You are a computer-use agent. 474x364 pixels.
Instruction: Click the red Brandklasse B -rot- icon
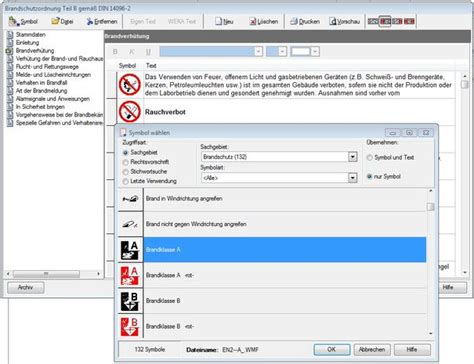point(130,327)
